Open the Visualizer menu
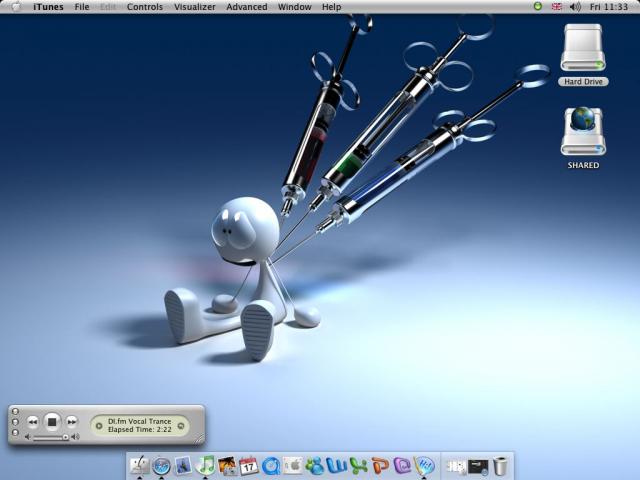This screenshot has width=640, height=480. click(x=195, y=7)
